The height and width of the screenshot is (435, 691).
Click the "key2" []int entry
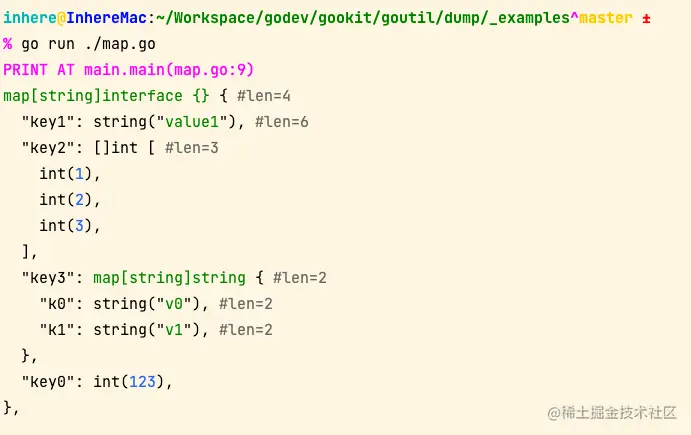pyautogui.click(x=120, y=148)
